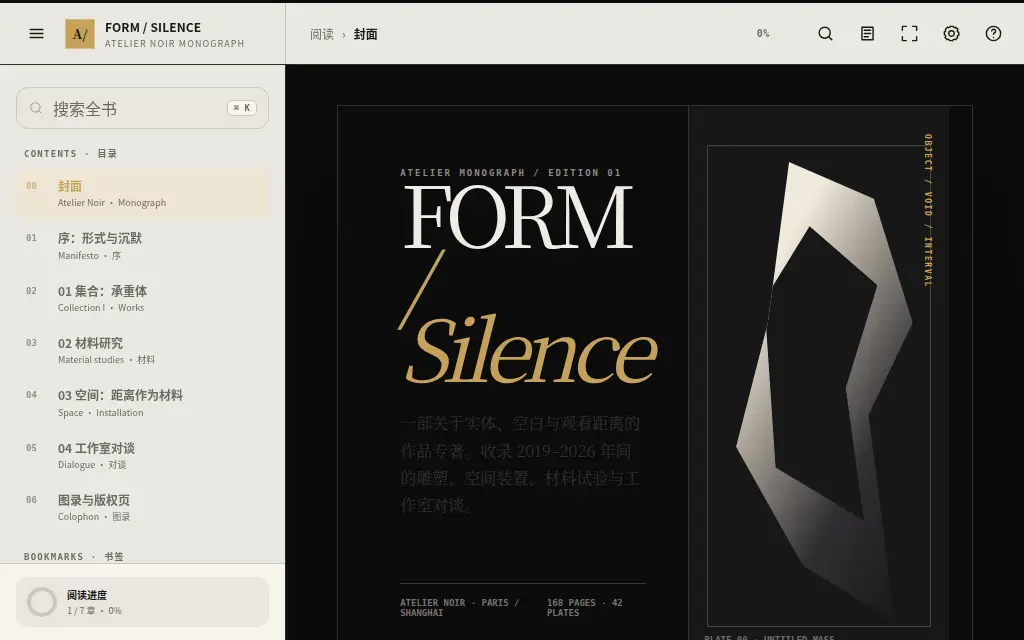1024x640 pixels.
Task: Click the 封面 breadcrumb item
Action: (366, 34)
